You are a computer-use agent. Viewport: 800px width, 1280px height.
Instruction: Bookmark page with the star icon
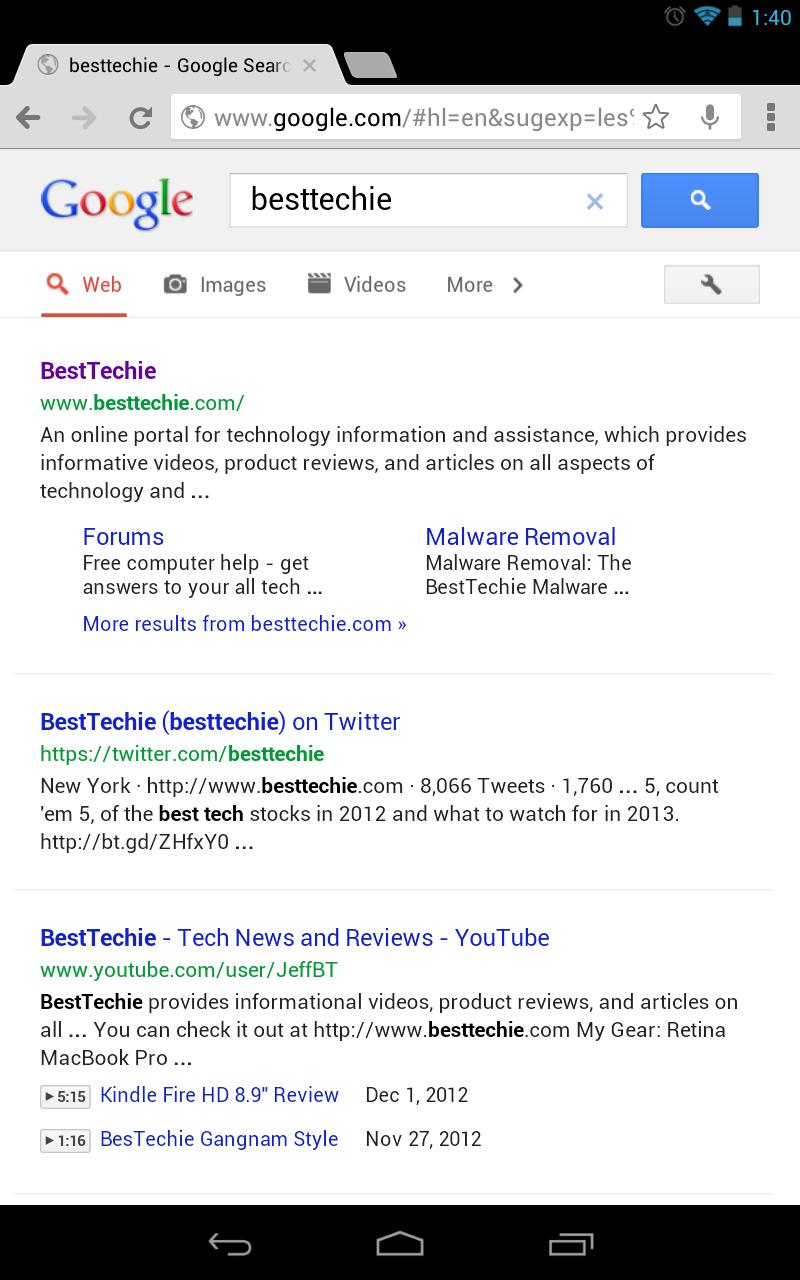click(656, 118)
